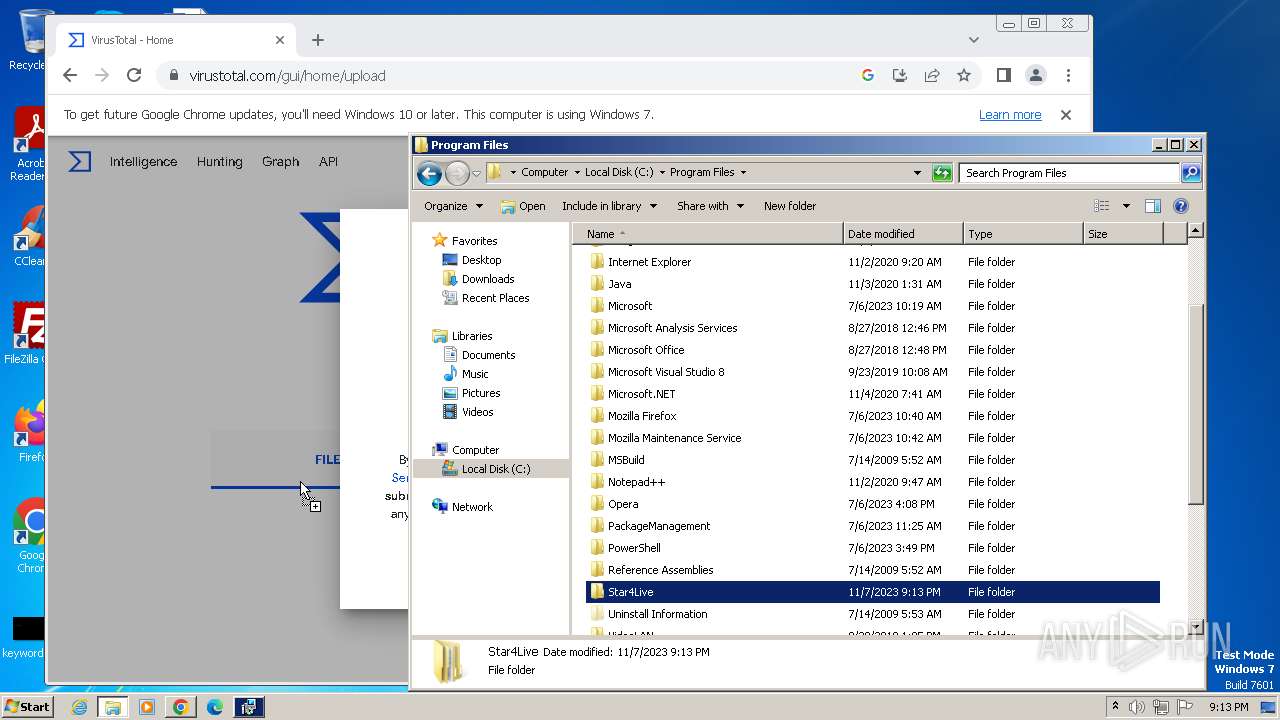Click the Open button in Explorer toolbar
This screenshot has width=1280, height=720.
523,206
